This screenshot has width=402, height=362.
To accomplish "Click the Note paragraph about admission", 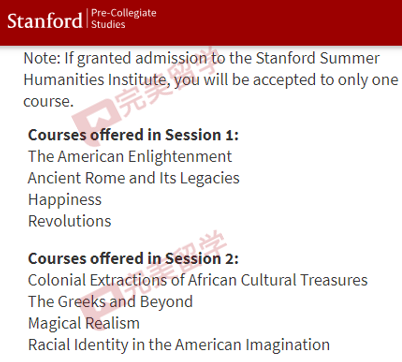I will 211,80.
